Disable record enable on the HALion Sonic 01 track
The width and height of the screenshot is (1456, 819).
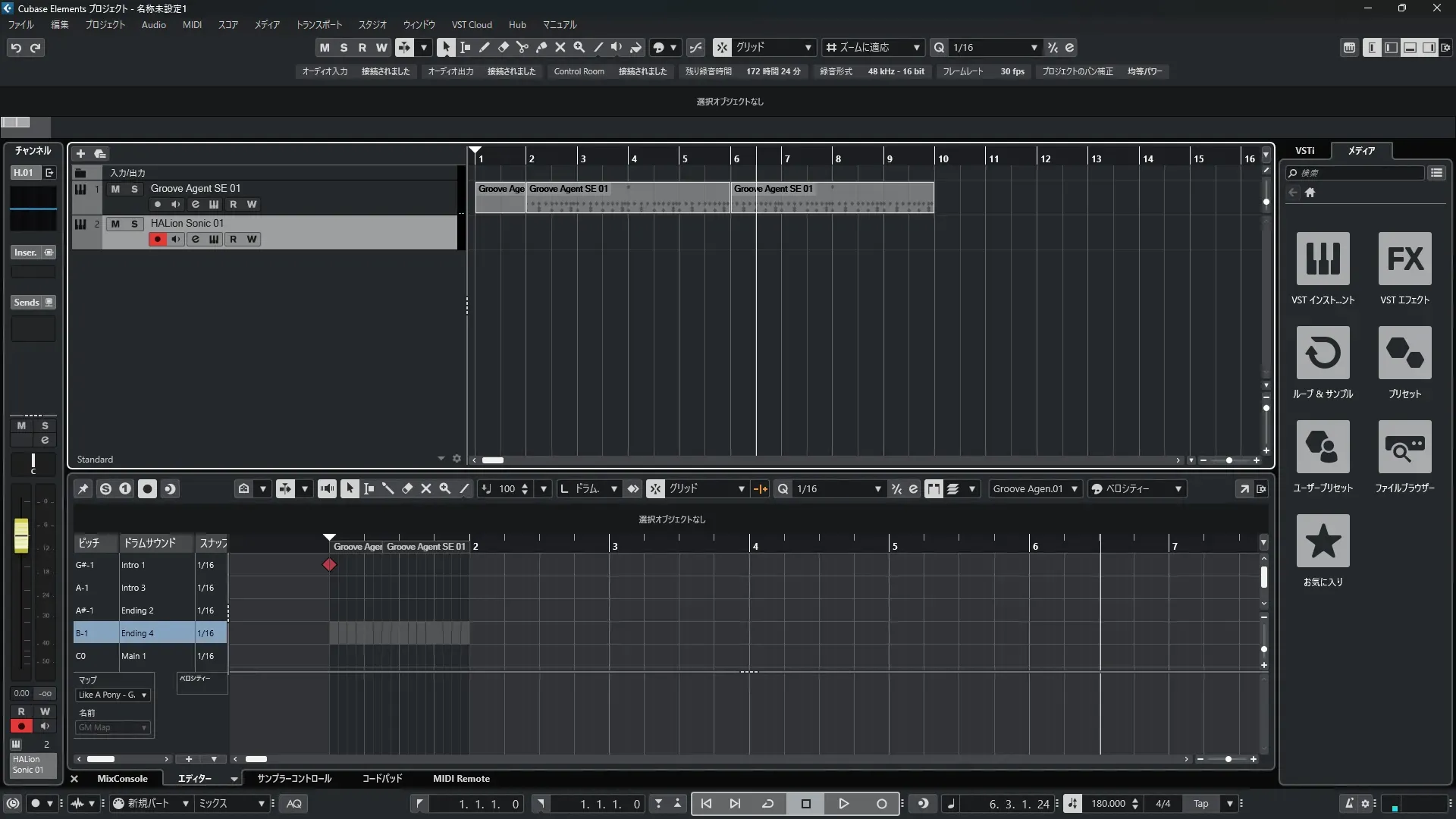pos(157,239)
